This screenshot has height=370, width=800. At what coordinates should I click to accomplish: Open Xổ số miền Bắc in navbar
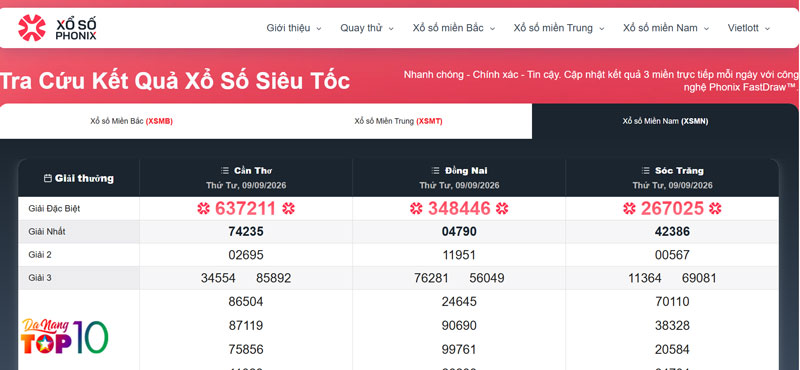[448, 28]
